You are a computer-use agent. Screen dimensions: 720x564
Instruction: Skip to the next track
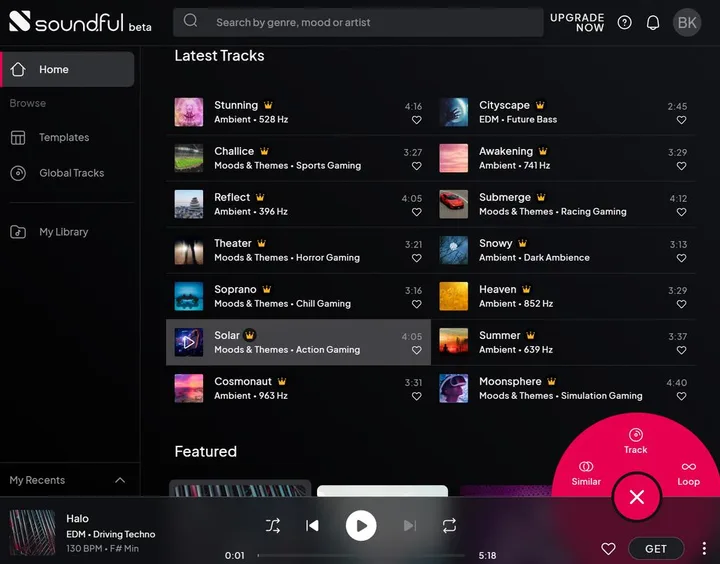410,525
